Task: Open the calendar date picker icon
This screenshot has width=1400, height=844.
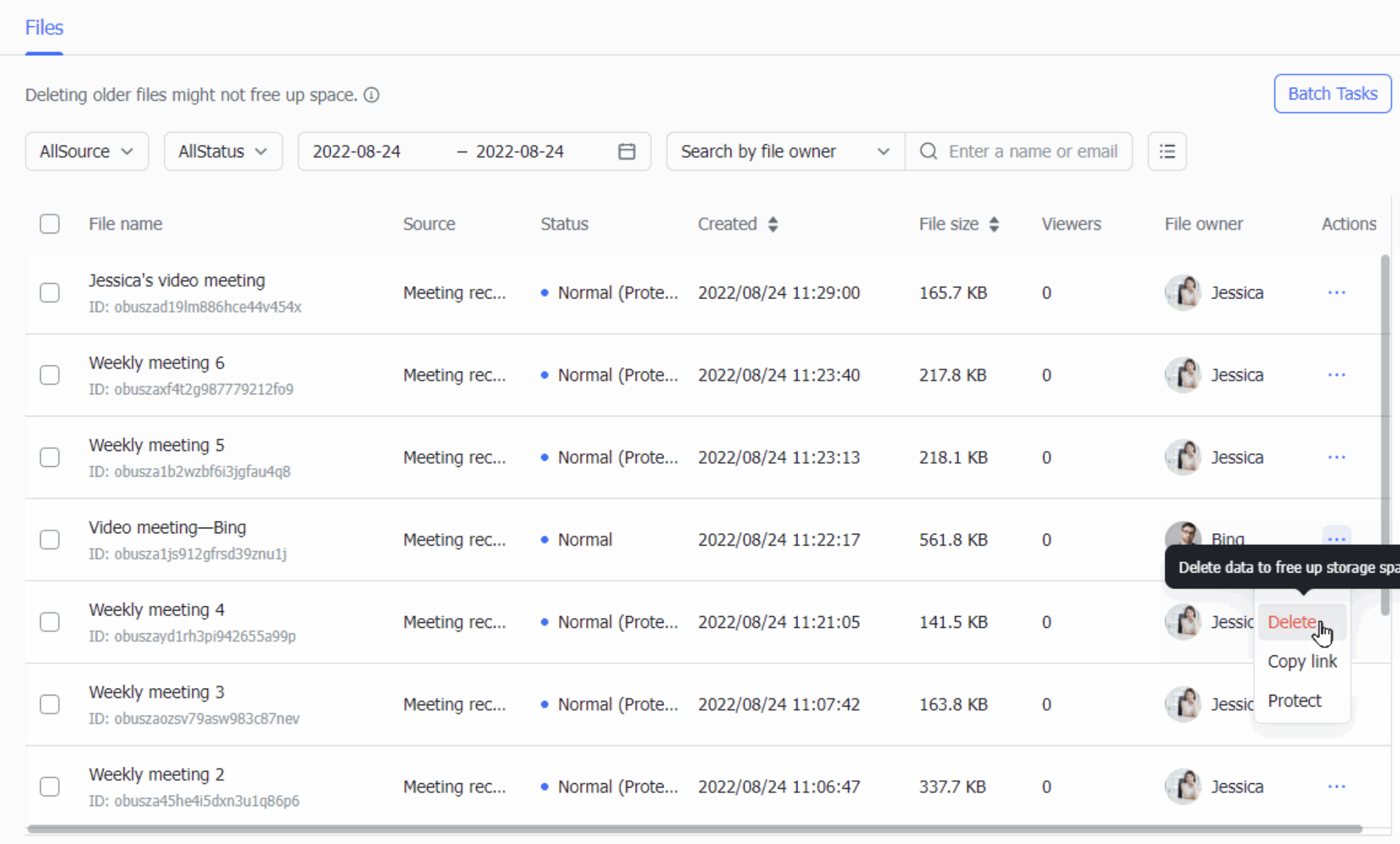Action: click(626, 151)
